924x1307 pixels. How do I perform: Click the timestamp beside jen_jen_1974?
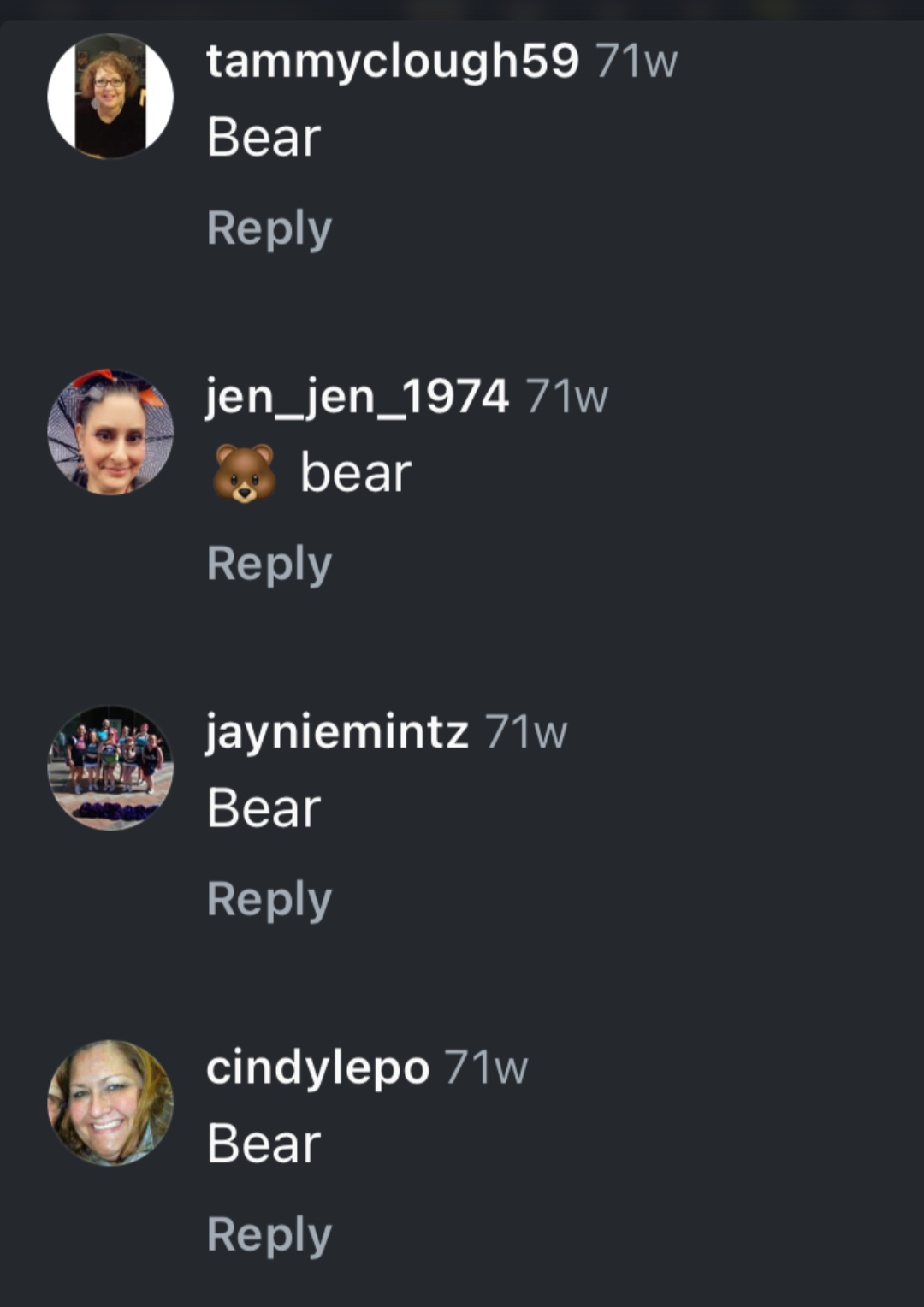(567, 398)
